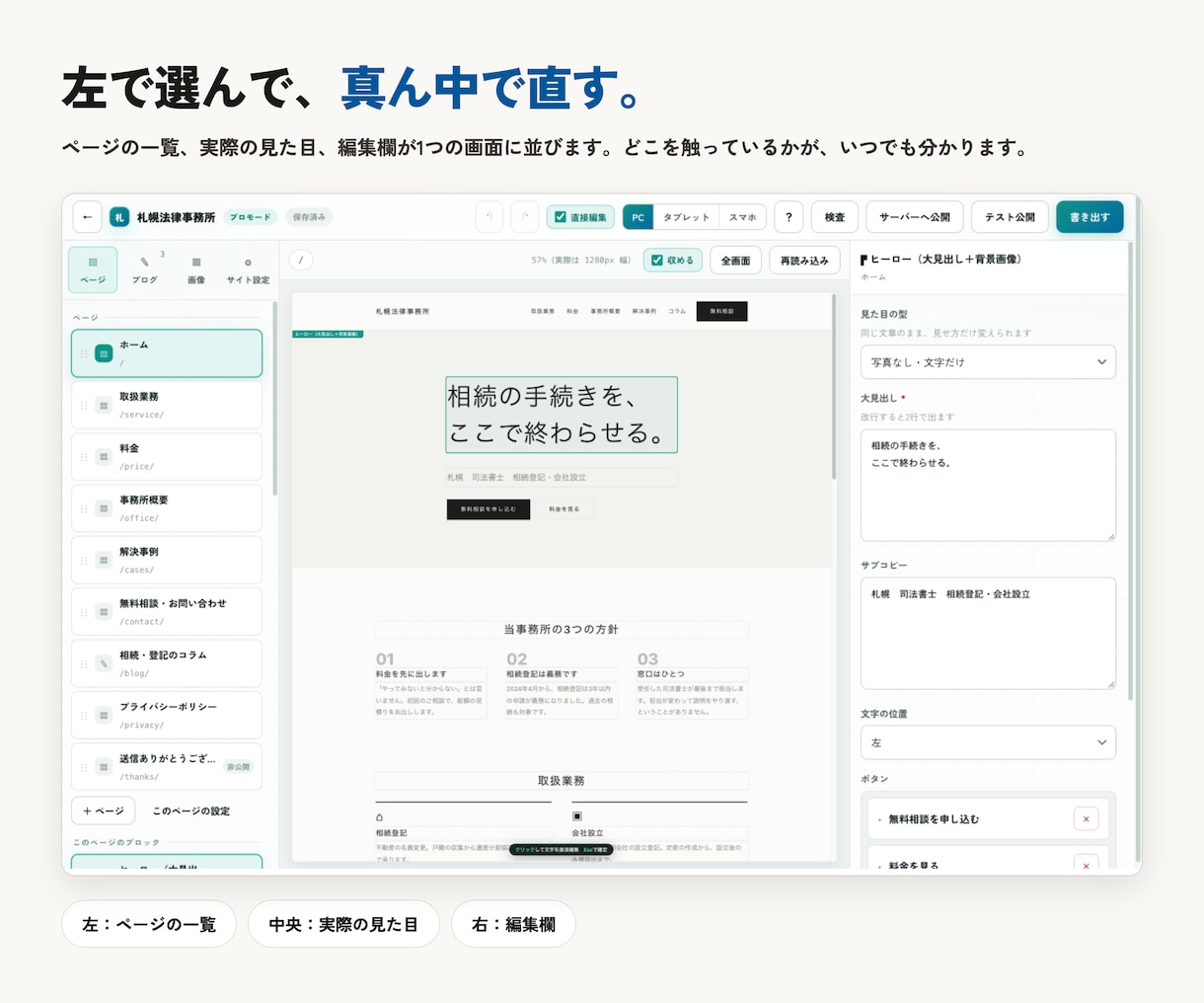Open このページの設定 link
Screen dimensions: 1204x1003
[x=190, y=810]
